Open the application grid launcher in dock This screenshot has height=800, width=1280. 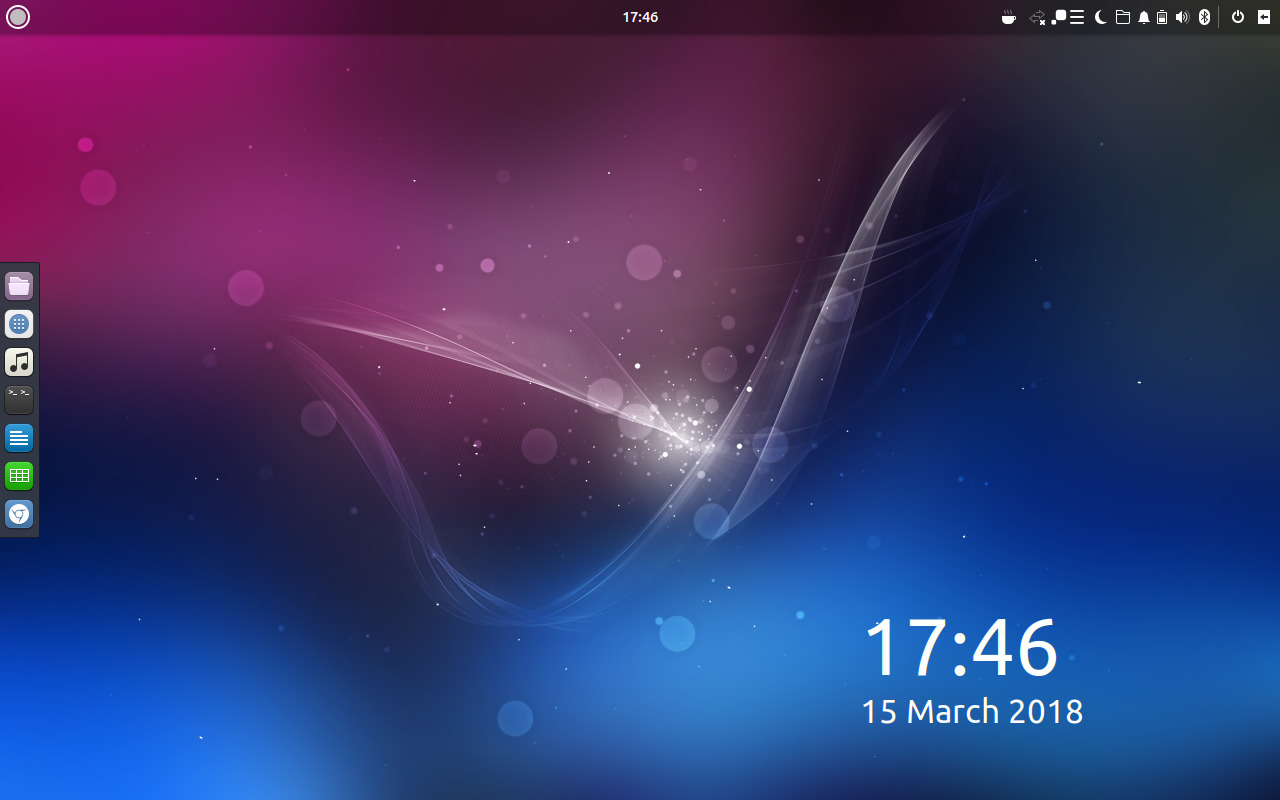[x=19, y=324]
